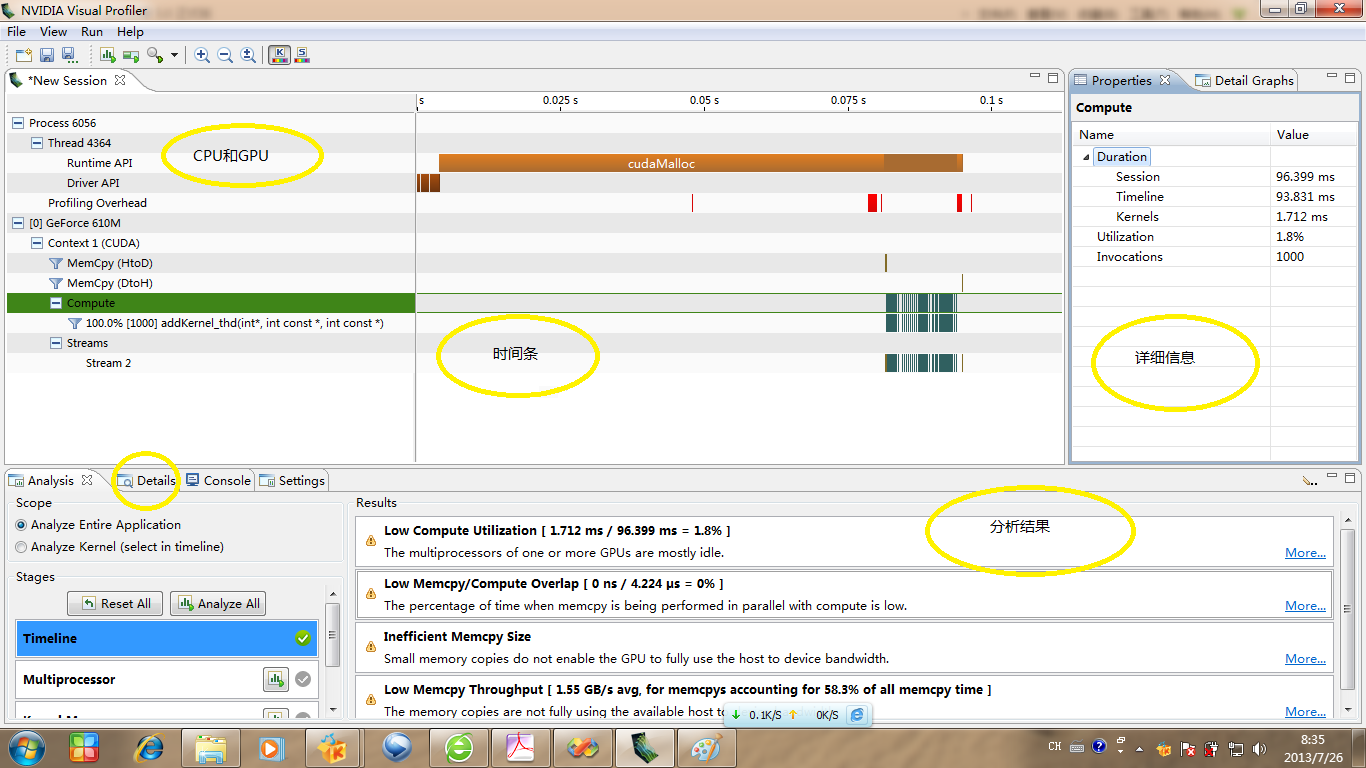
Task: Click the New Session toolbar icon
Action: 22,55
